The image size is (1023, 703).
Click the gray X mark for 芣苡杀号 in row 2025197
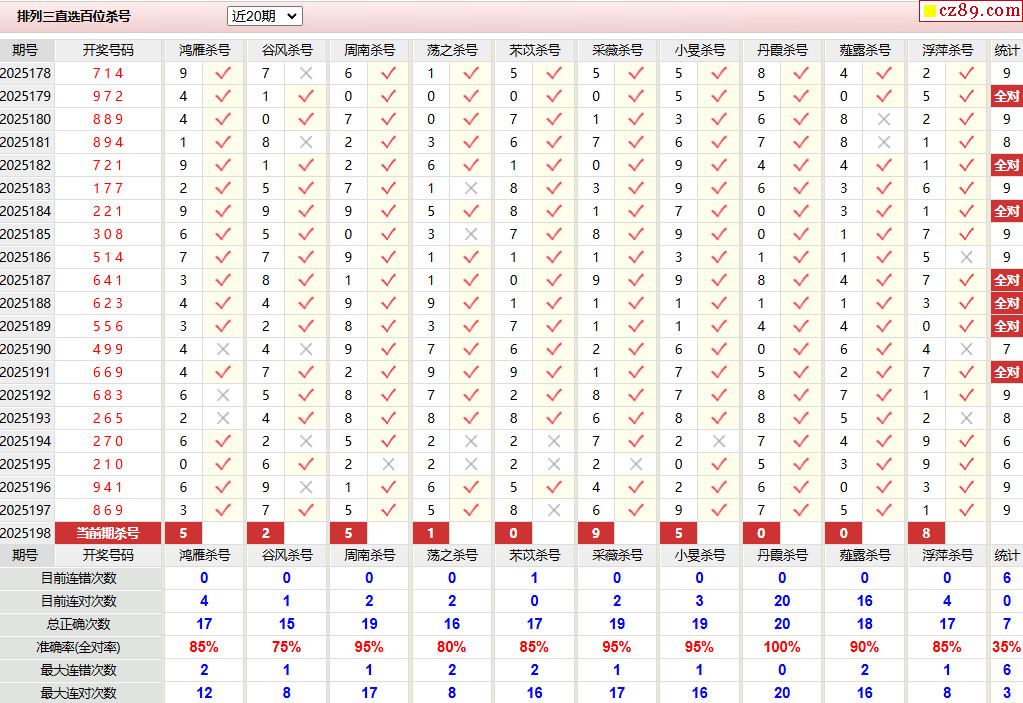554,511
